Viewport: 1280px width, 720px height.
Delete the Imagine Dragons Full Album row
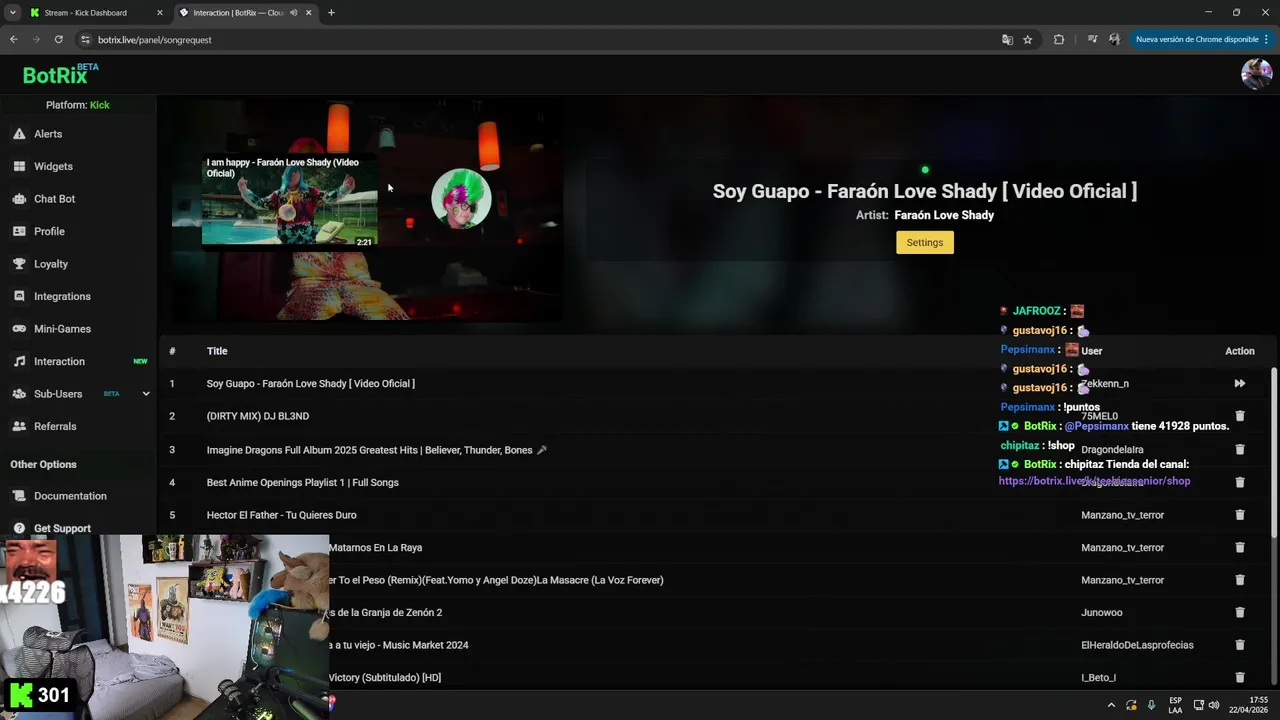1240,450
